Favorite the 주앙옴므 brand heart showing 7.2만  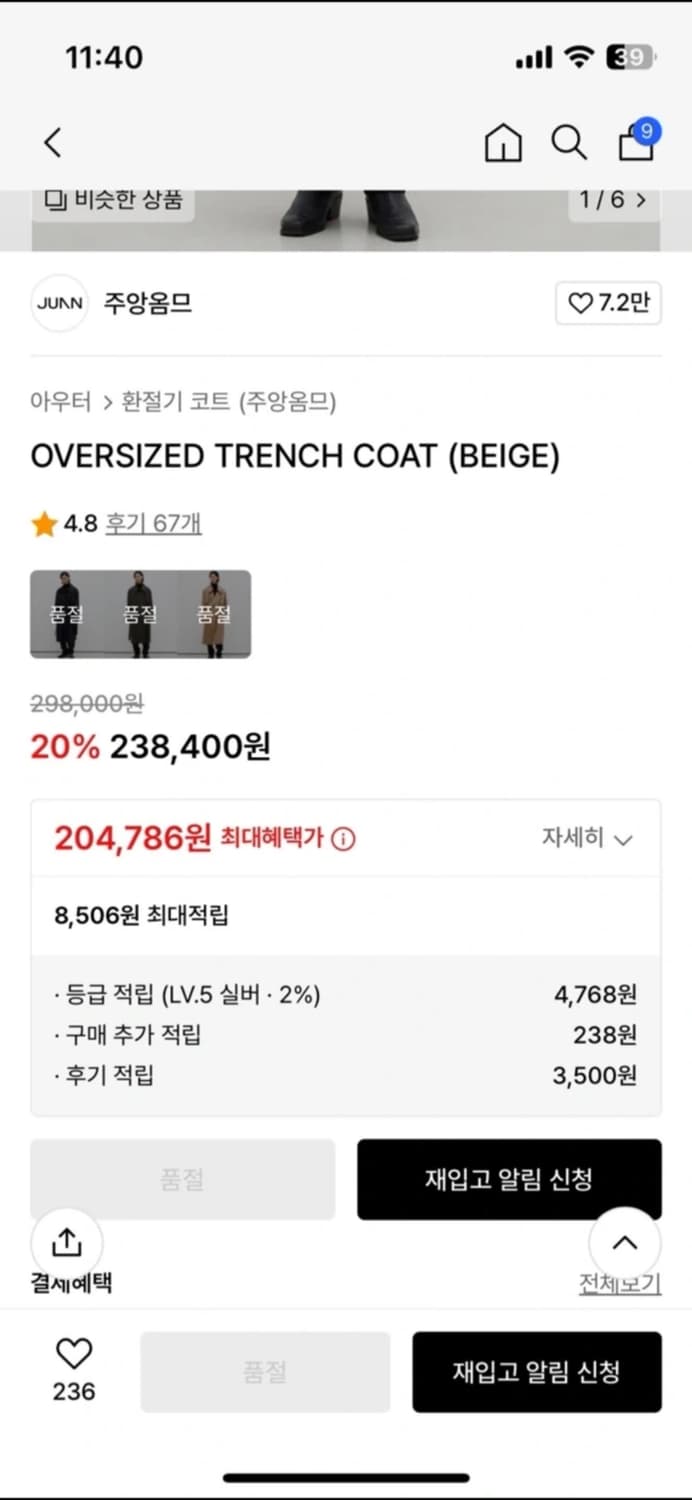click(608, 303)
